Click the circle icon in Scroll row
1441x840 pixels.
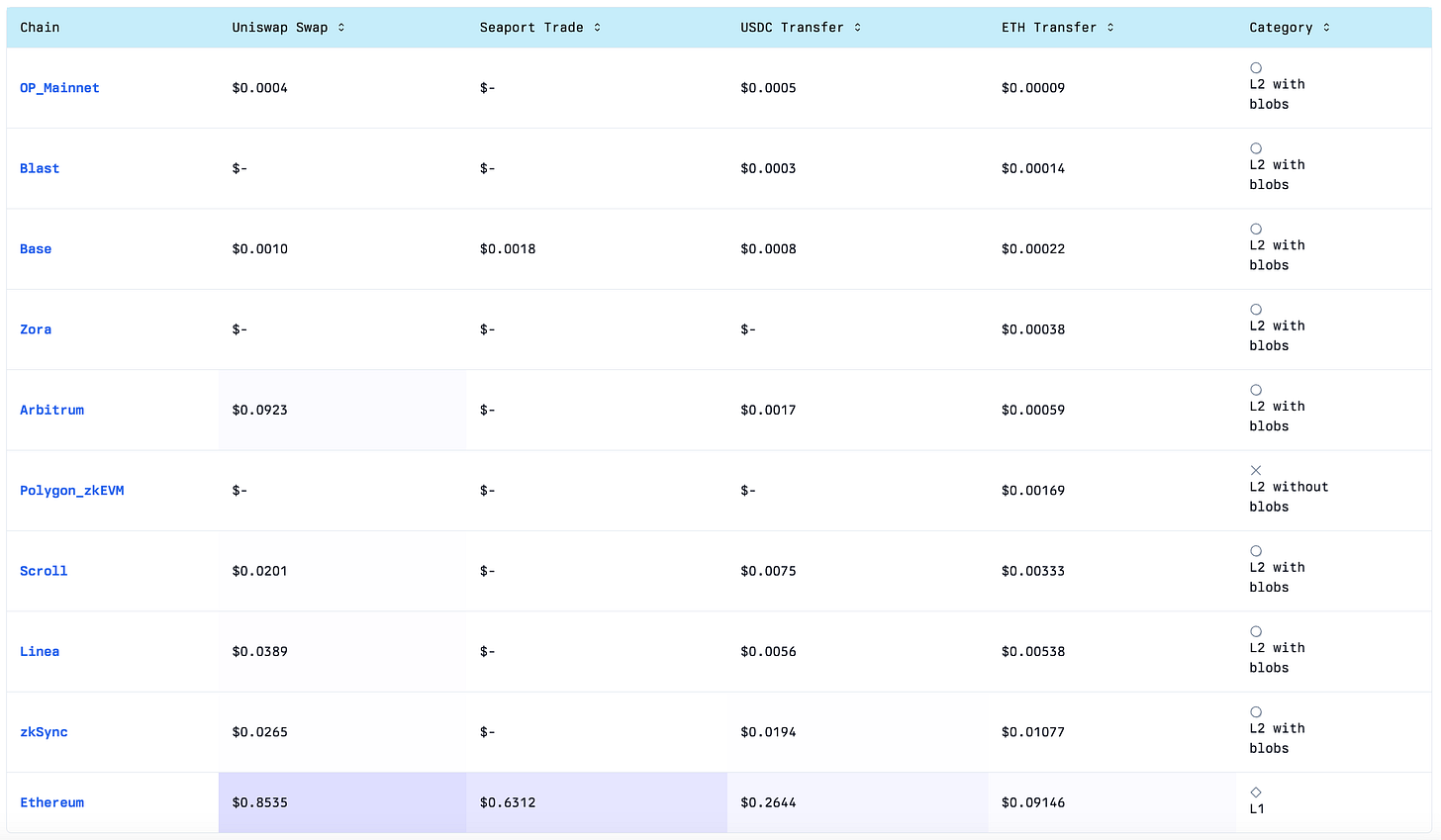point(1256,551)
